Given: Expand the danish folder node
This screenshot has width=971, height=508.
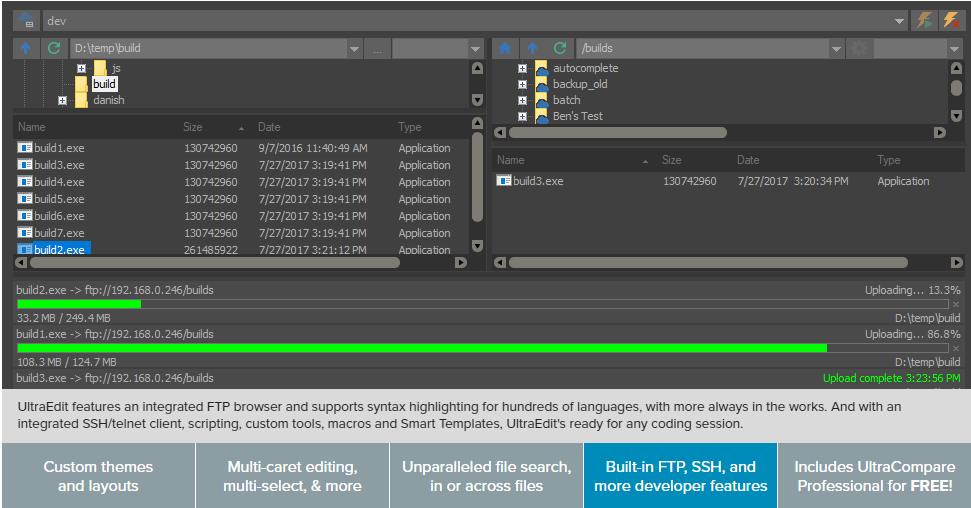Looking at the screenshot, I should [x=62, y=100].
